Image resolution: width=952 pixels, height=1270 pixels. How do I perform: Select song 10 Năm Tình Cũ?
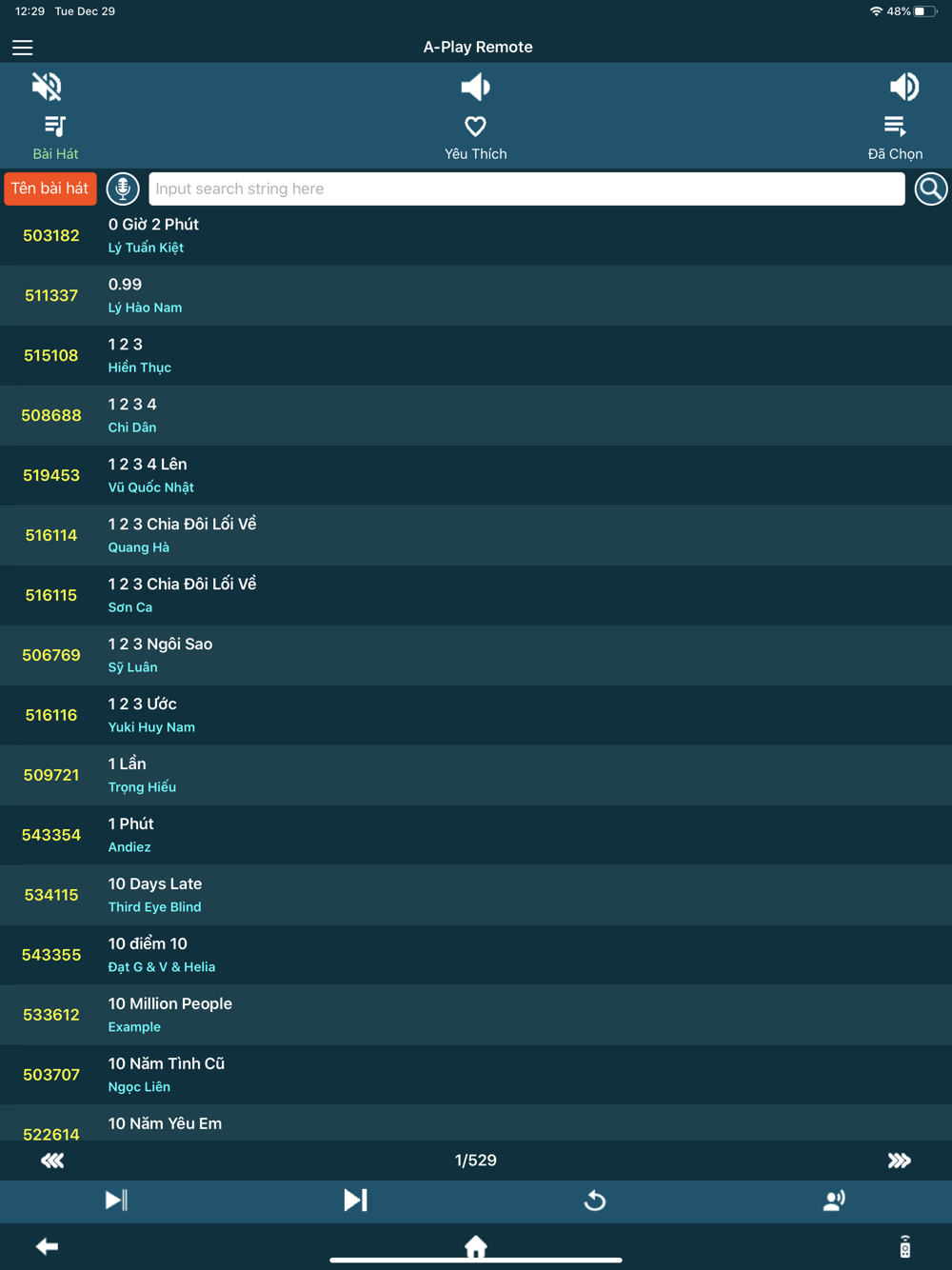pyautogui.click(x=476, y=1075)
